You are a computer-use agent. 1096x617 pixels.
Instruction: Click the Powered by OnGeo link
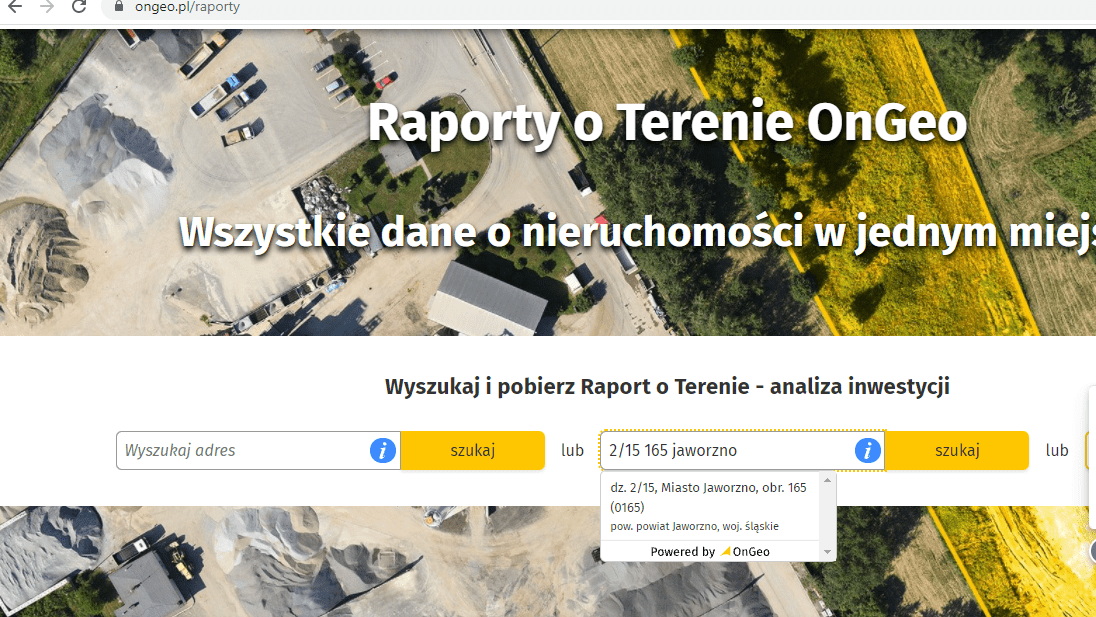point(711,551)
